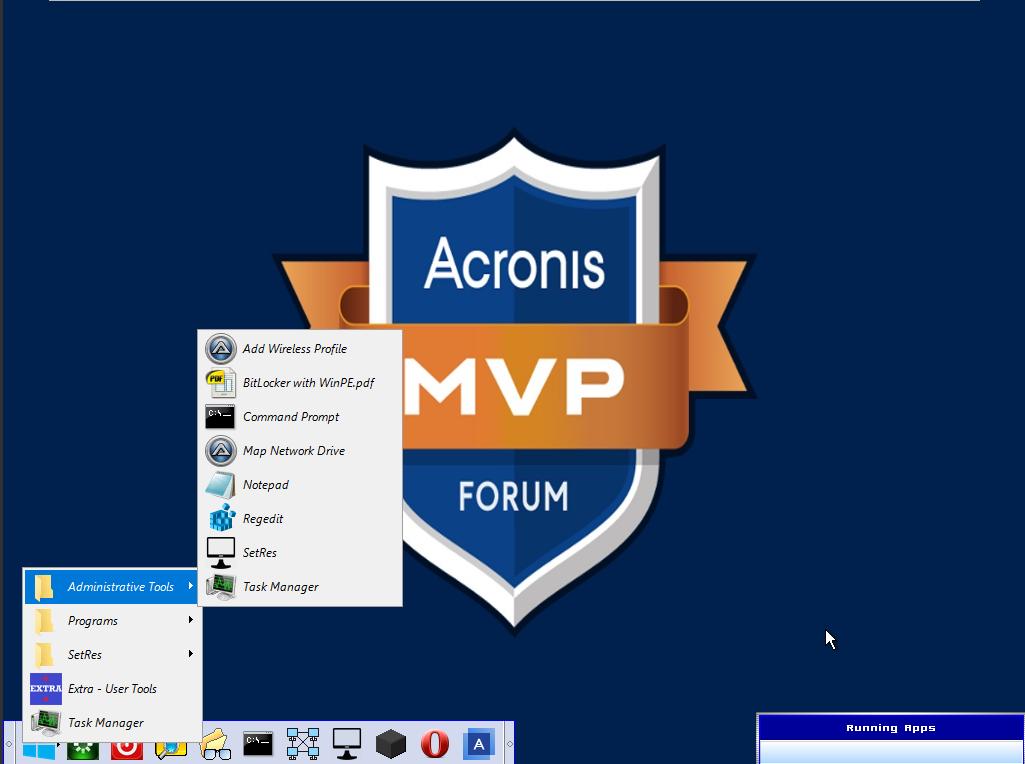Launch Regedit from the Administrative Tools menu
The width and height of the screenshot is (1025, 764).
[x=262, y=519]
